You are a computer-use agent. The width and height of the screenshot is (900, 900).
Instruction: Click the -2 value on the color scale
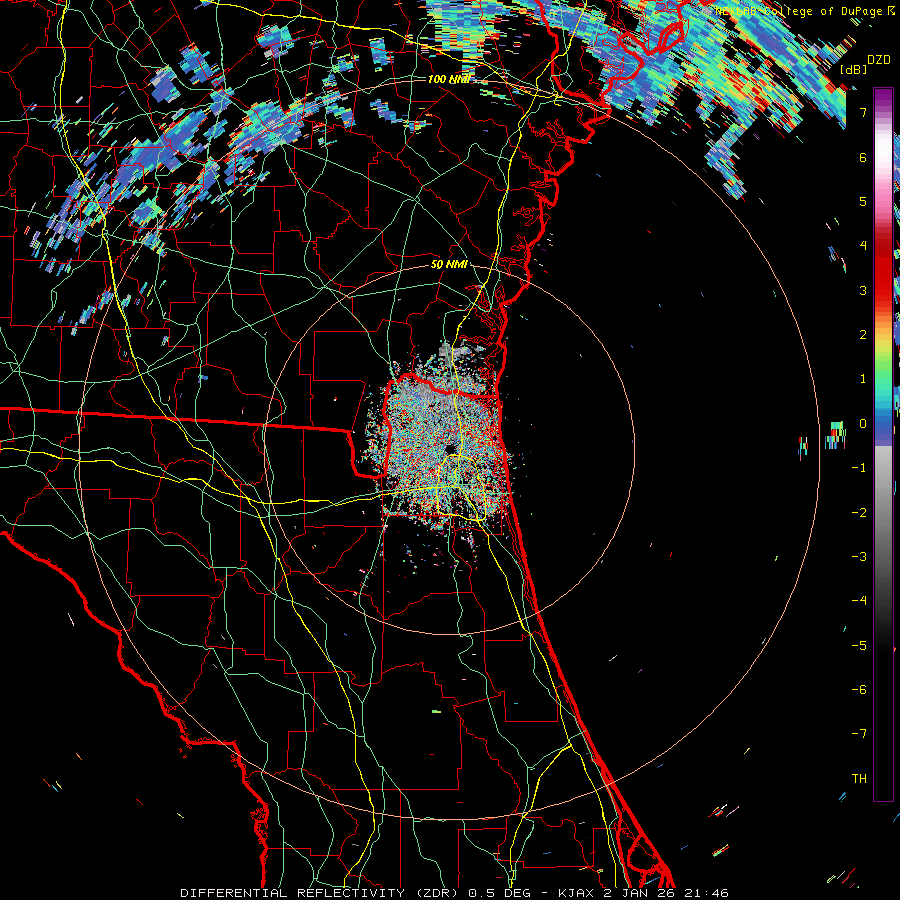[x=859, y=512]
